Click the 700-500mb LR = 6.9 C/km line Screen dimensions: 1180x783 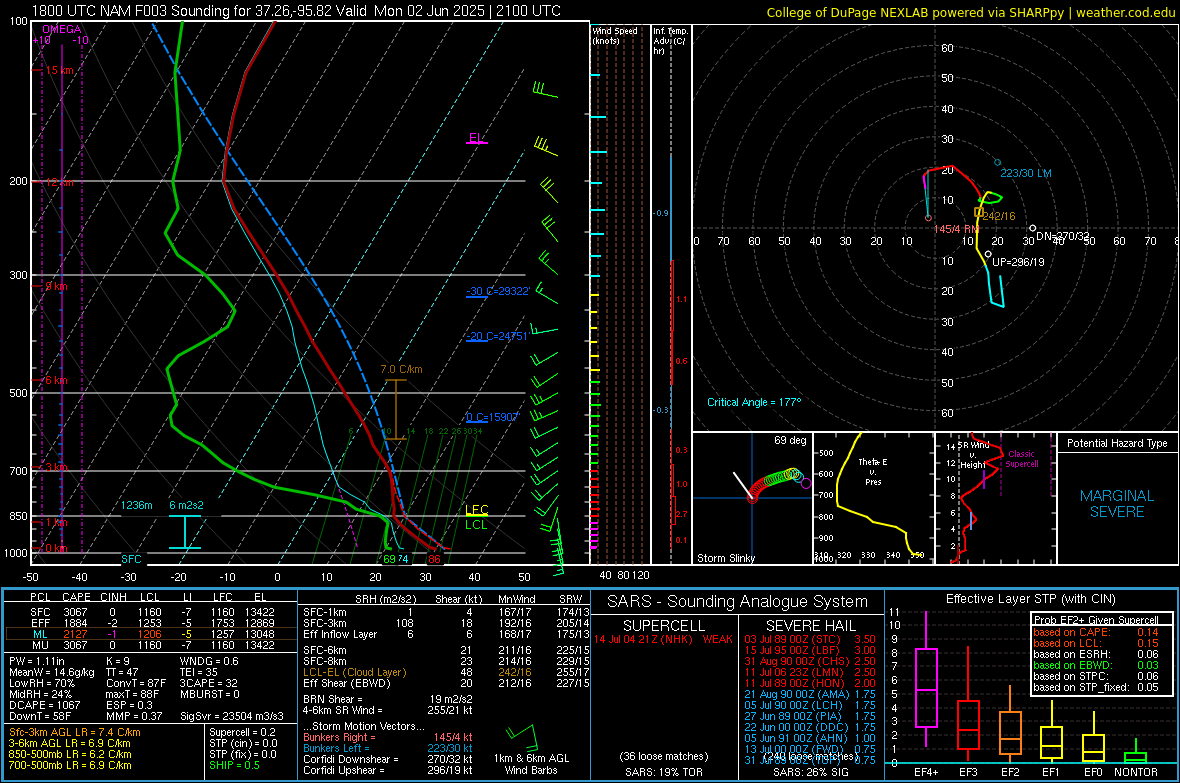click(x=70, y=765)
